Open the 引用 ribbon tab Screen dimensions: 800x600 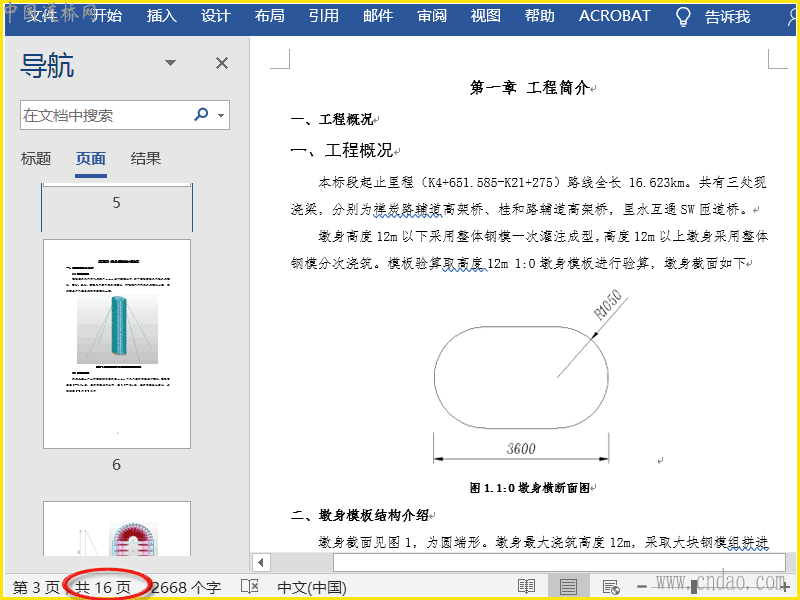point(324,16)
